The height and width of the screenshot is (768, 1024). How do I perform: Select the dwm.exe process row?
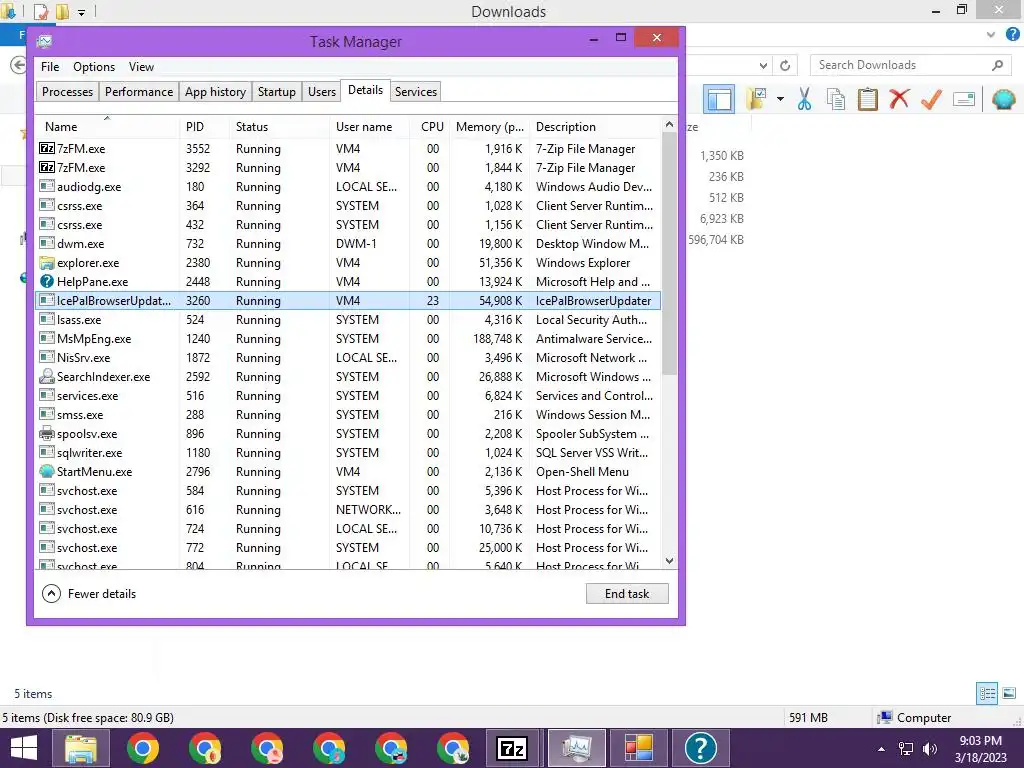pos(348,244)
